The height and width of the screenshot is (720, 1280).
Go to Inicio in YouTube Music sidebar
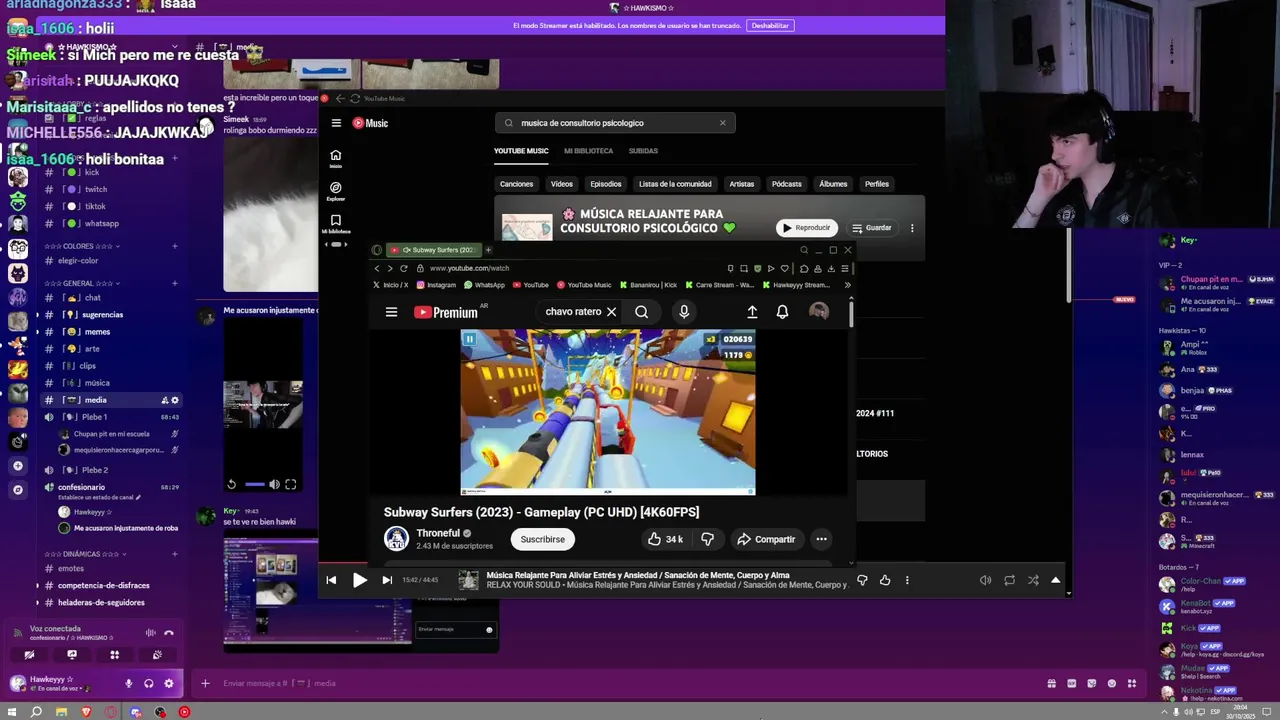click(x=336, y=158)
